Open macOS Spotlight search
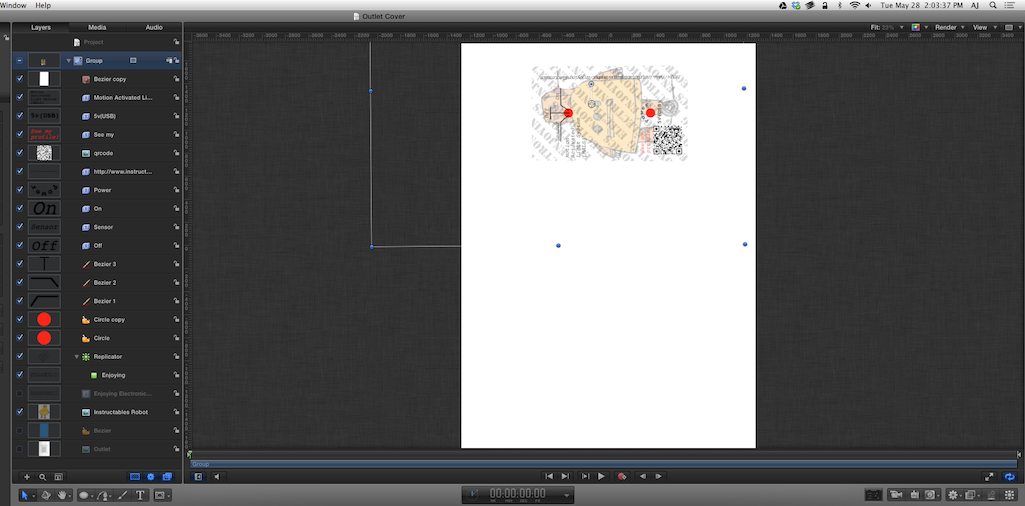1025x506 pixels. click(991, 5)
